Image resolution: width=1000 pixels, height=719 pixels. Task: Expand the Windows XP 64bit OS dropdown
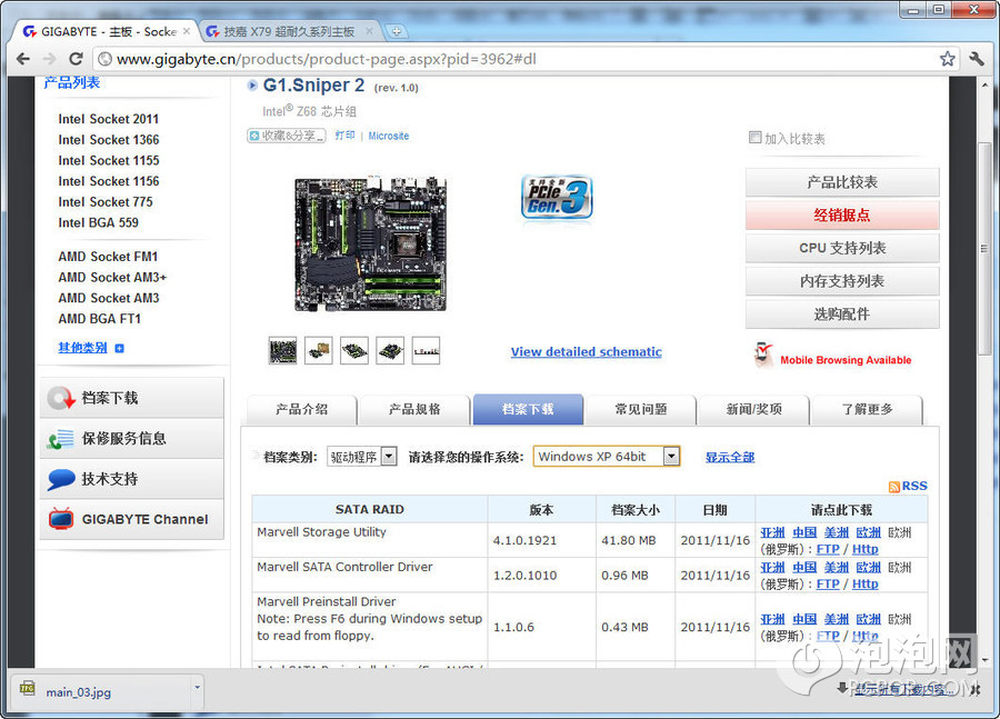[x=671, y=457]
